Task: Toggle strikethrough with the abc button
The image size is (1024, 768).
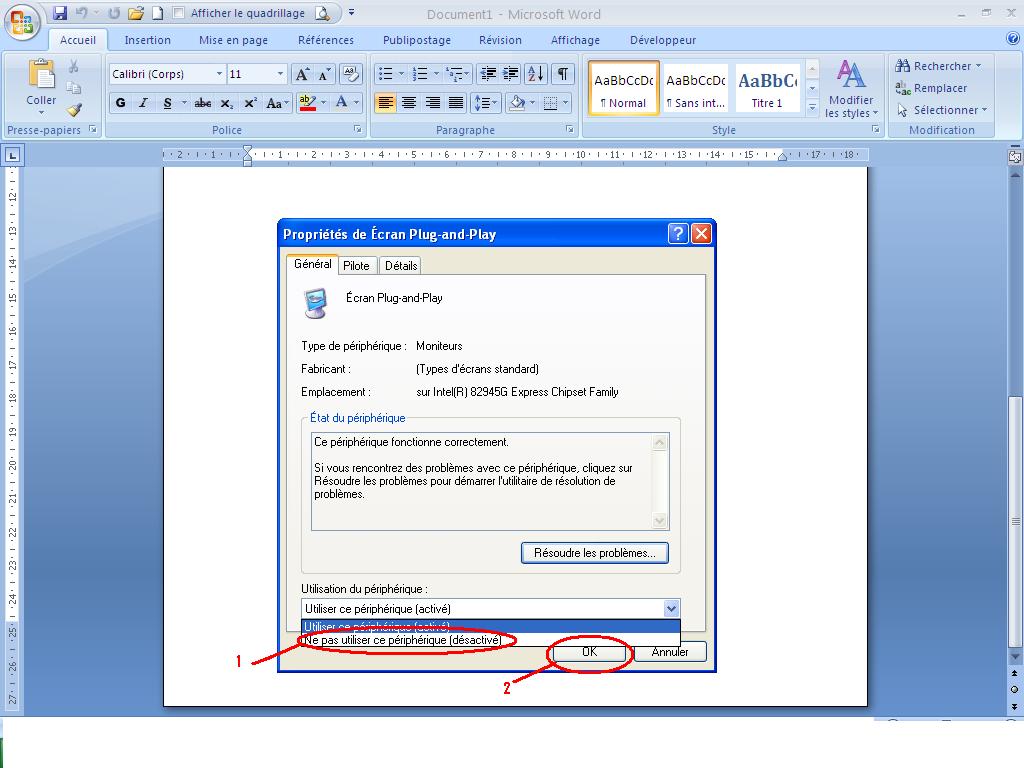Action: [x=203, y=103]
